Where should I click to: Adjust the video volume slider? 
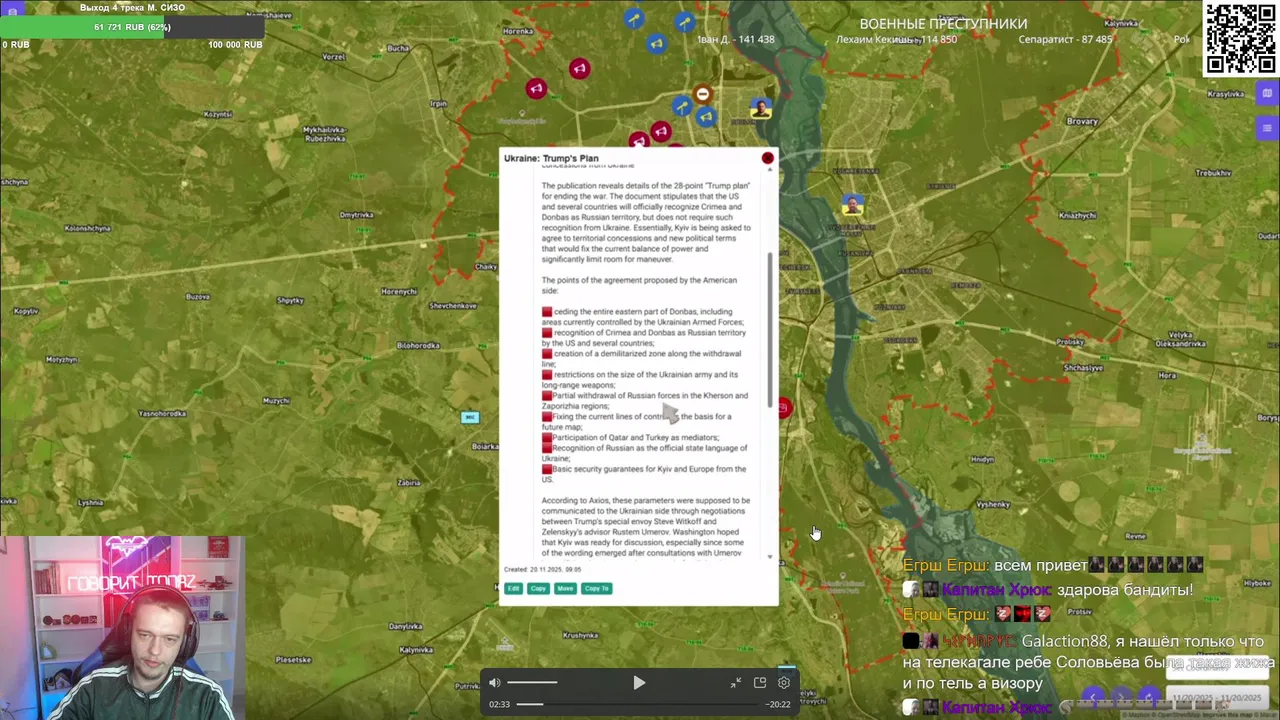click(532, 683)
